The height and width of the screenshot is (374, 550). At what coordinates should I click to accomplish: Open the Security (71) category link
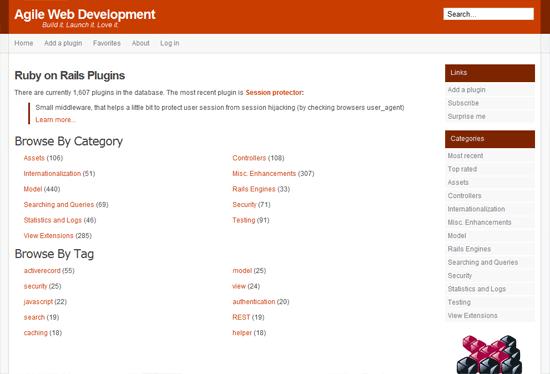(244, 204)
